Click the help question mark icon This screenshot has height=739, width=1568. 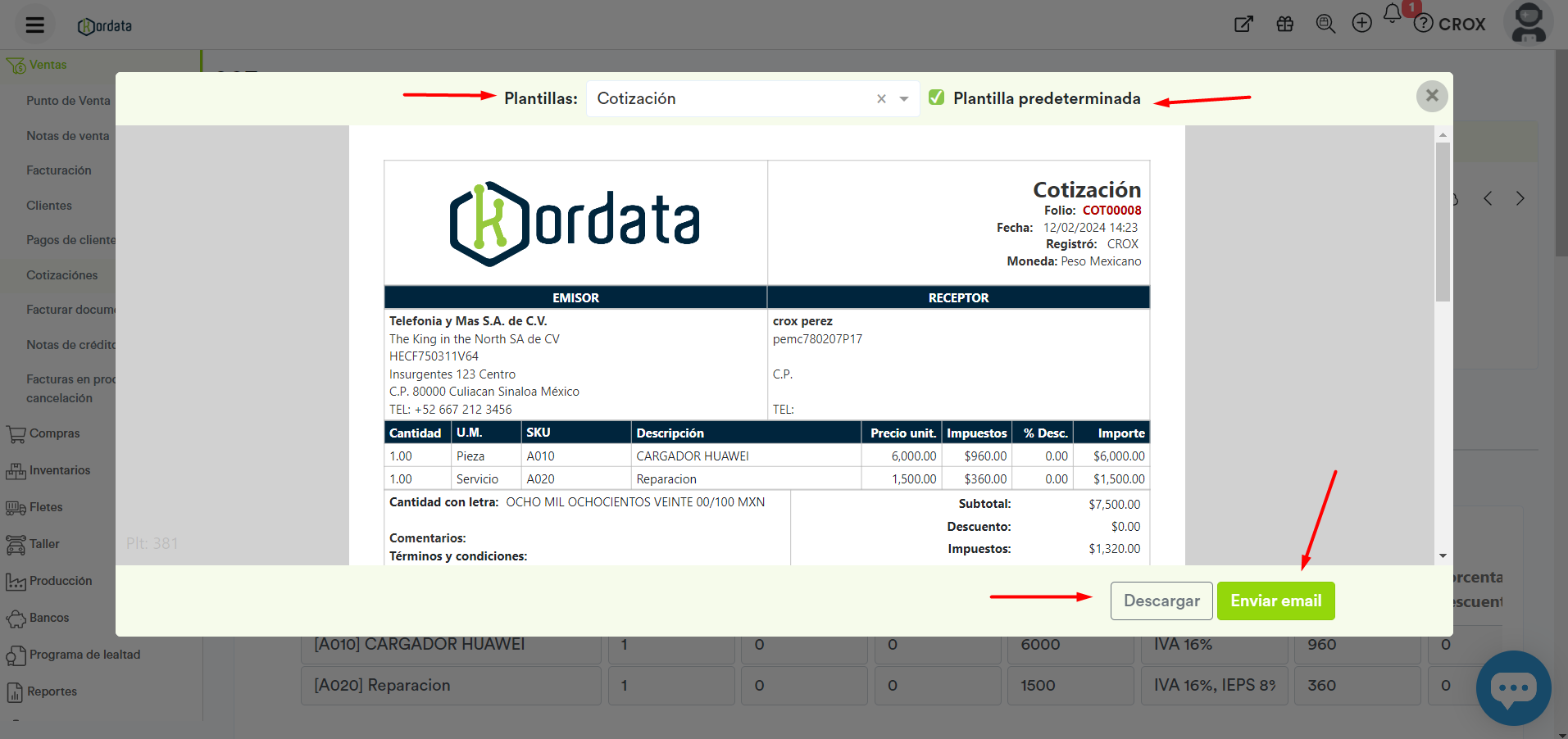pyautogui.click(x=1424, y=24)
